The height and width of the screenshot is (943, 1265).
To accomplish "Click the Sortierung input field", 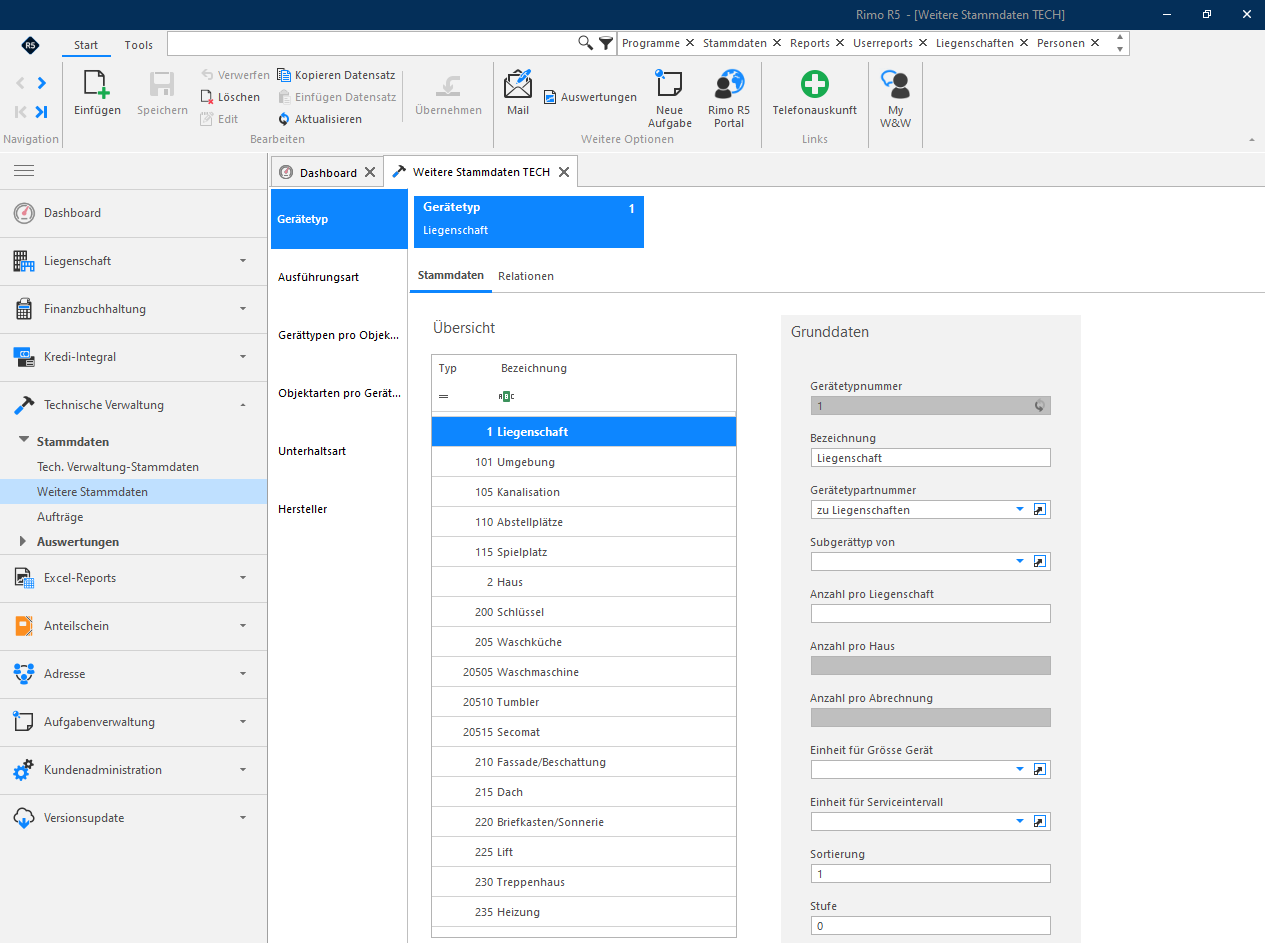I will pyautogui.click(x=930, y=874).
